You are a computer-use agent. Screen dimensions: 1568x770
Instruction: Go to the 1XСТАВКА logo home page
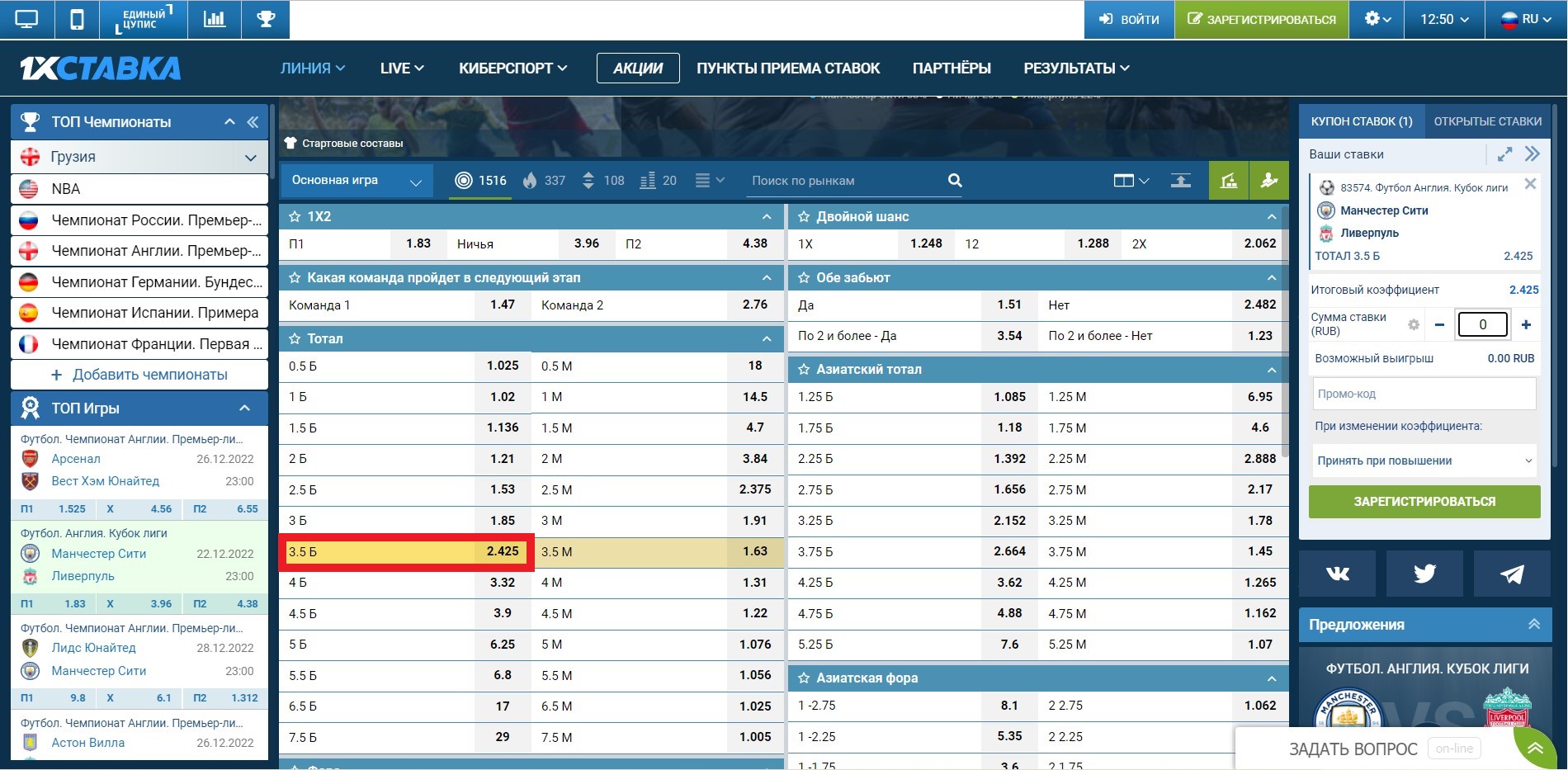coord(100,68)
